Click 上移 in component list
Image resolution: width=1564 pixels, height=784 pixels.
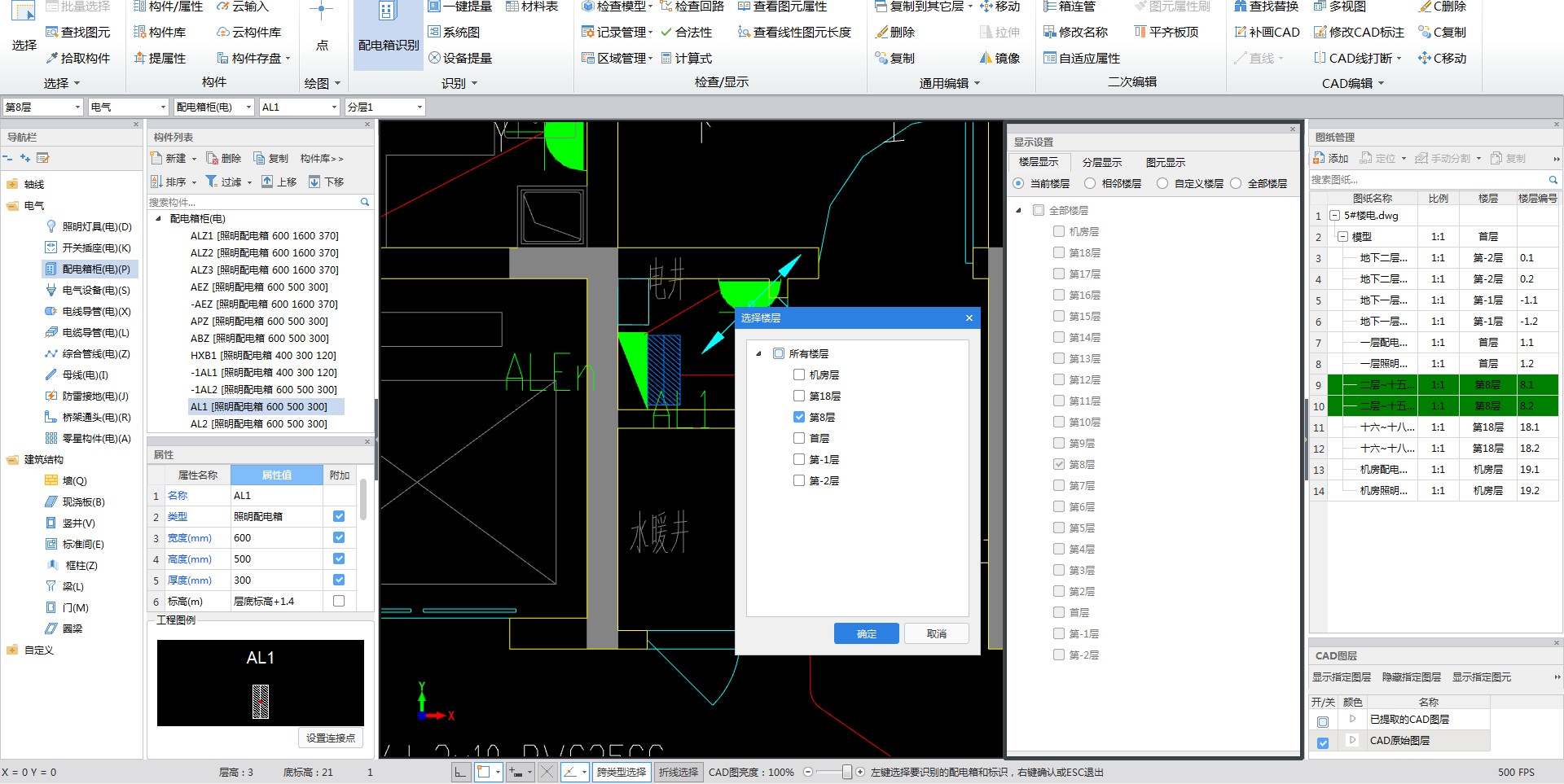(279, 182)
